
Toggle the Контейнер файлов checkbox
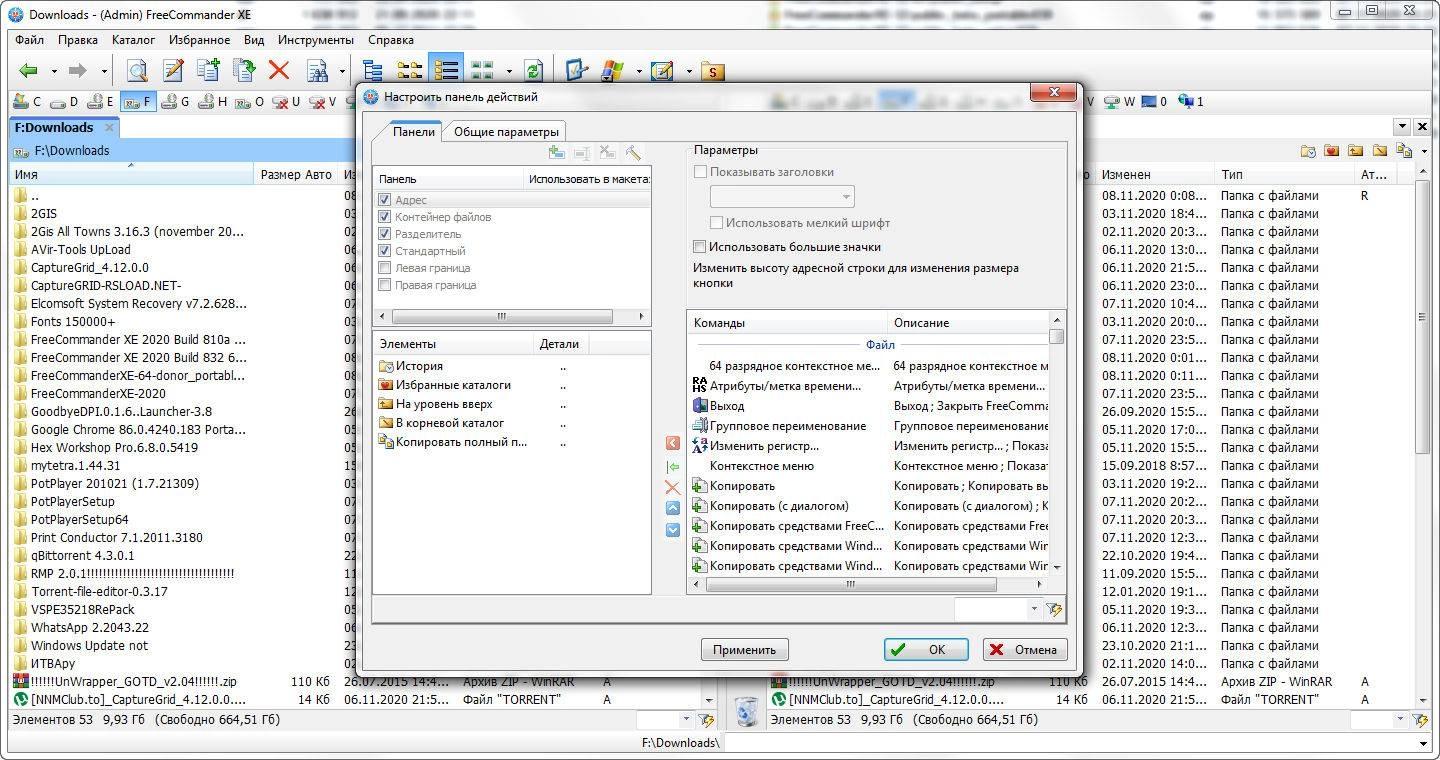(385, 217)
